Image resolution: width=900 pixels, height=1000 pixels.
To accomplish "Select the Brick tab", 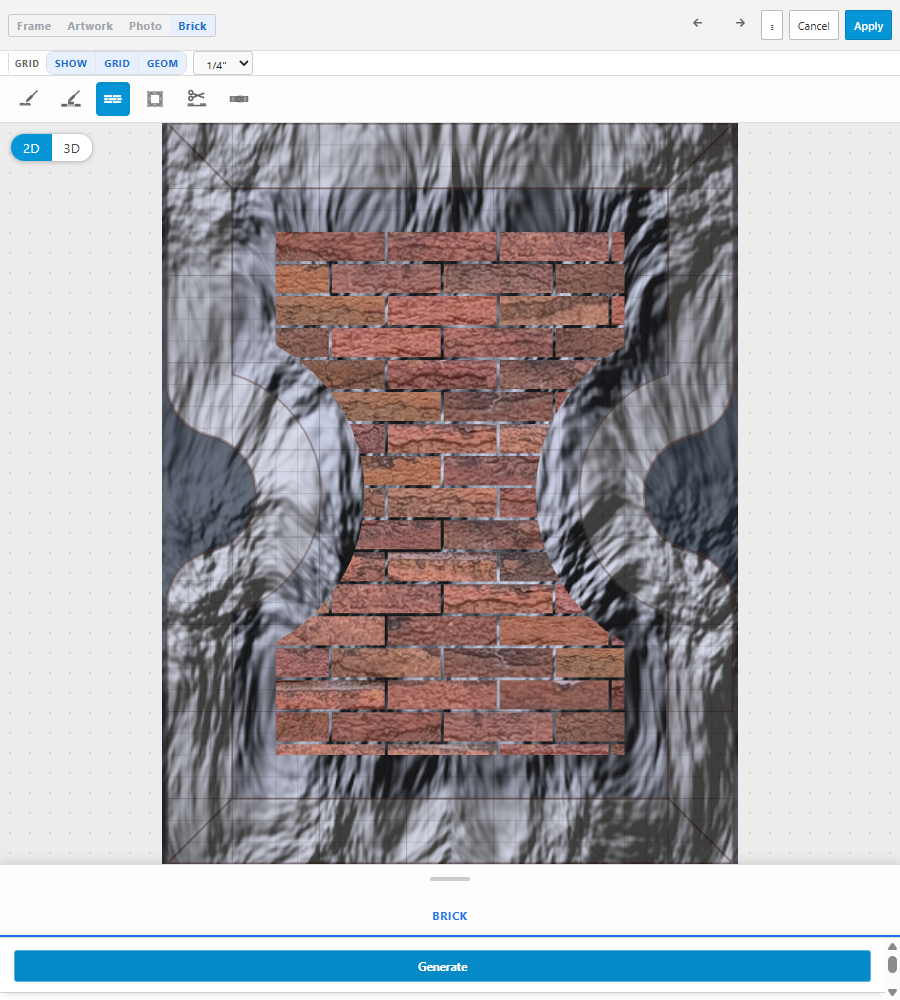I will coord(192,26).
